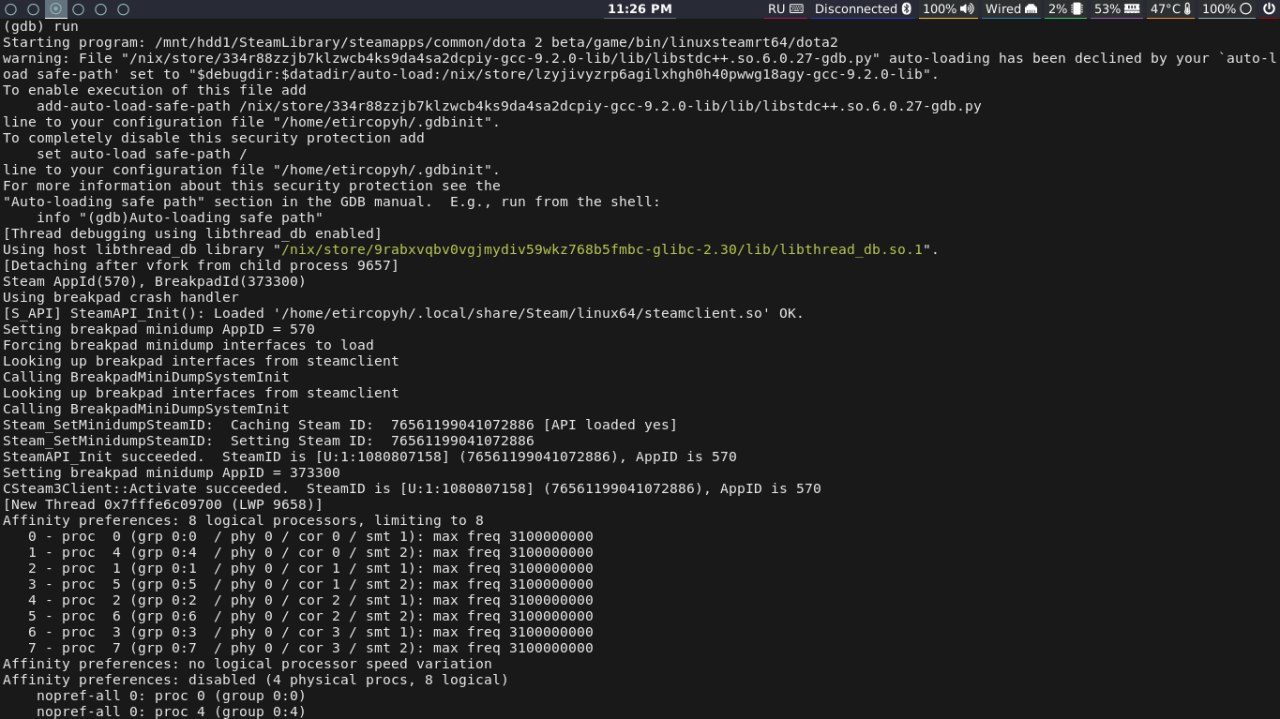Switch to the sixth workspace circle
Screen dimensions: 1280x719
click(123, 9)
